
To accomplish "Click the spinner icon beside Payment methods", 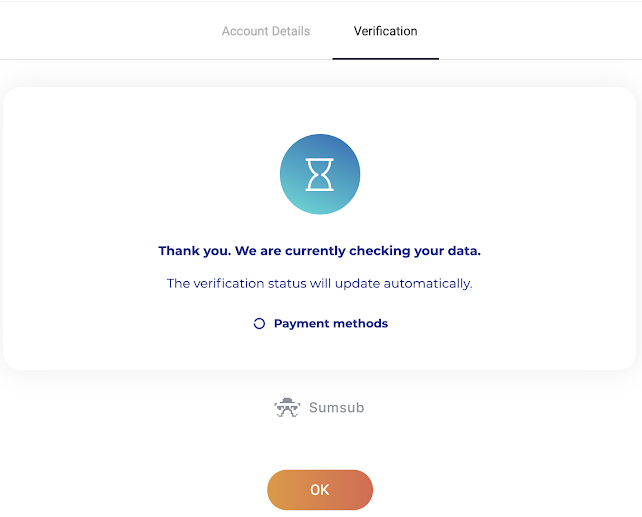I will click(x=259, y=324).
